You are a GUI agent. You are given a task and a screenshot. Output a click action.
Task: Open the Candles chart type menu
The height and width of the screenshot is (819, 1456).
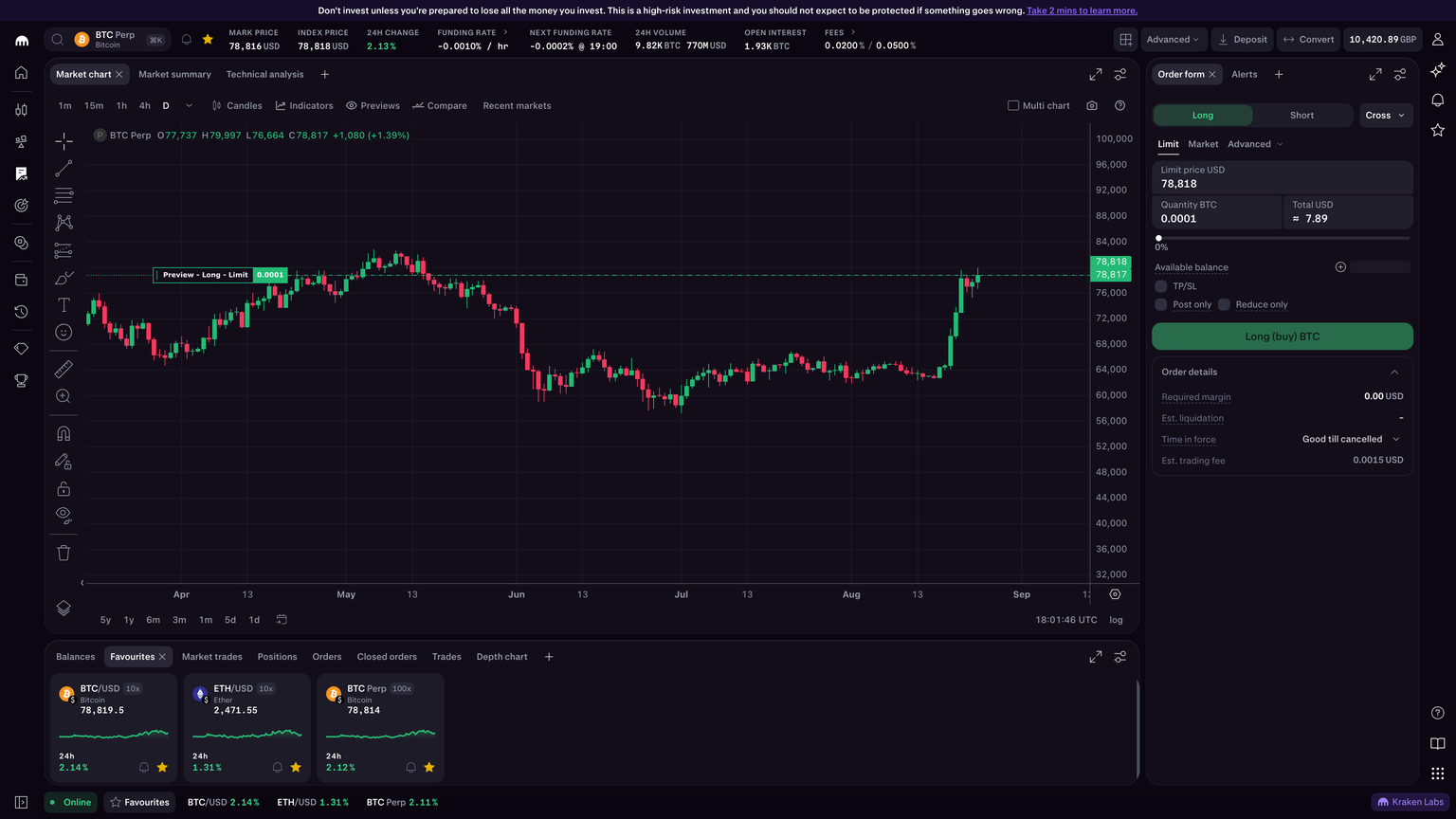(237, 105)
